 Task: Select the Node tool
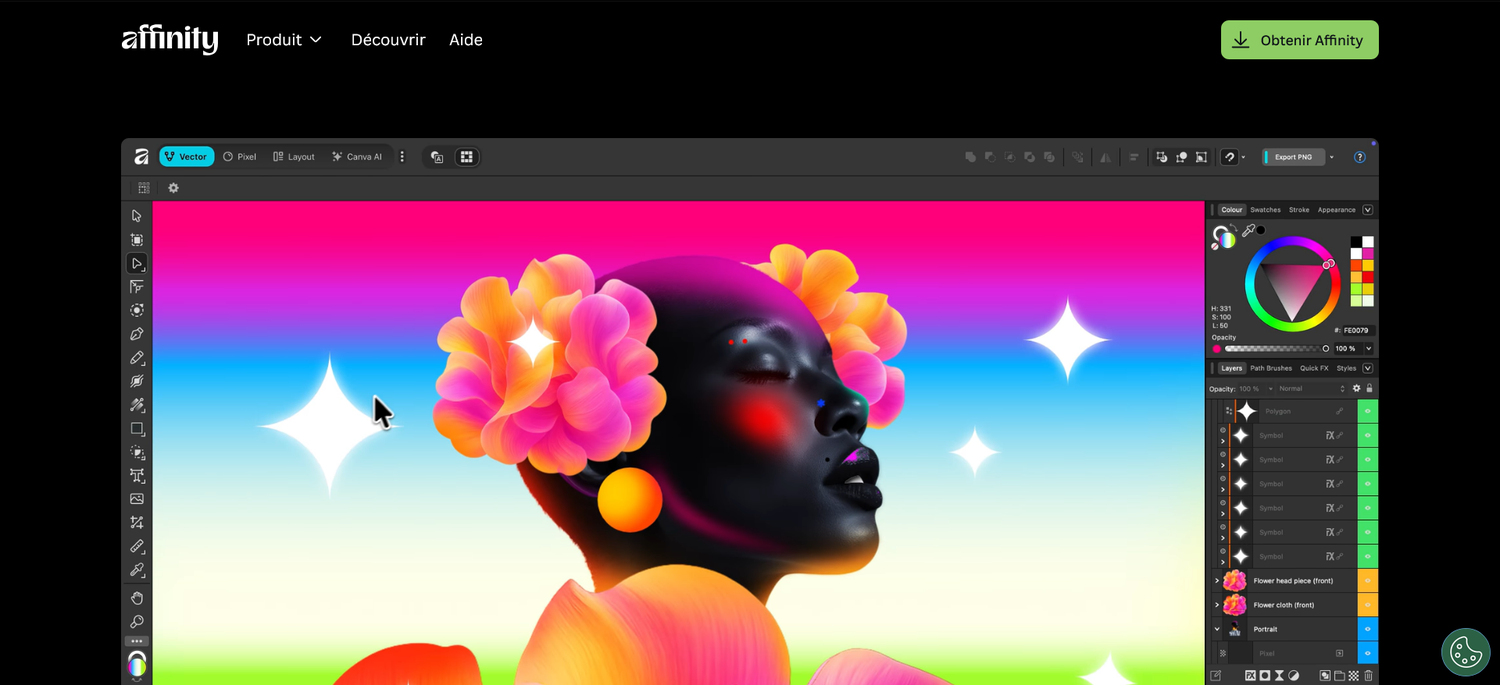click(x=137, y=263)
